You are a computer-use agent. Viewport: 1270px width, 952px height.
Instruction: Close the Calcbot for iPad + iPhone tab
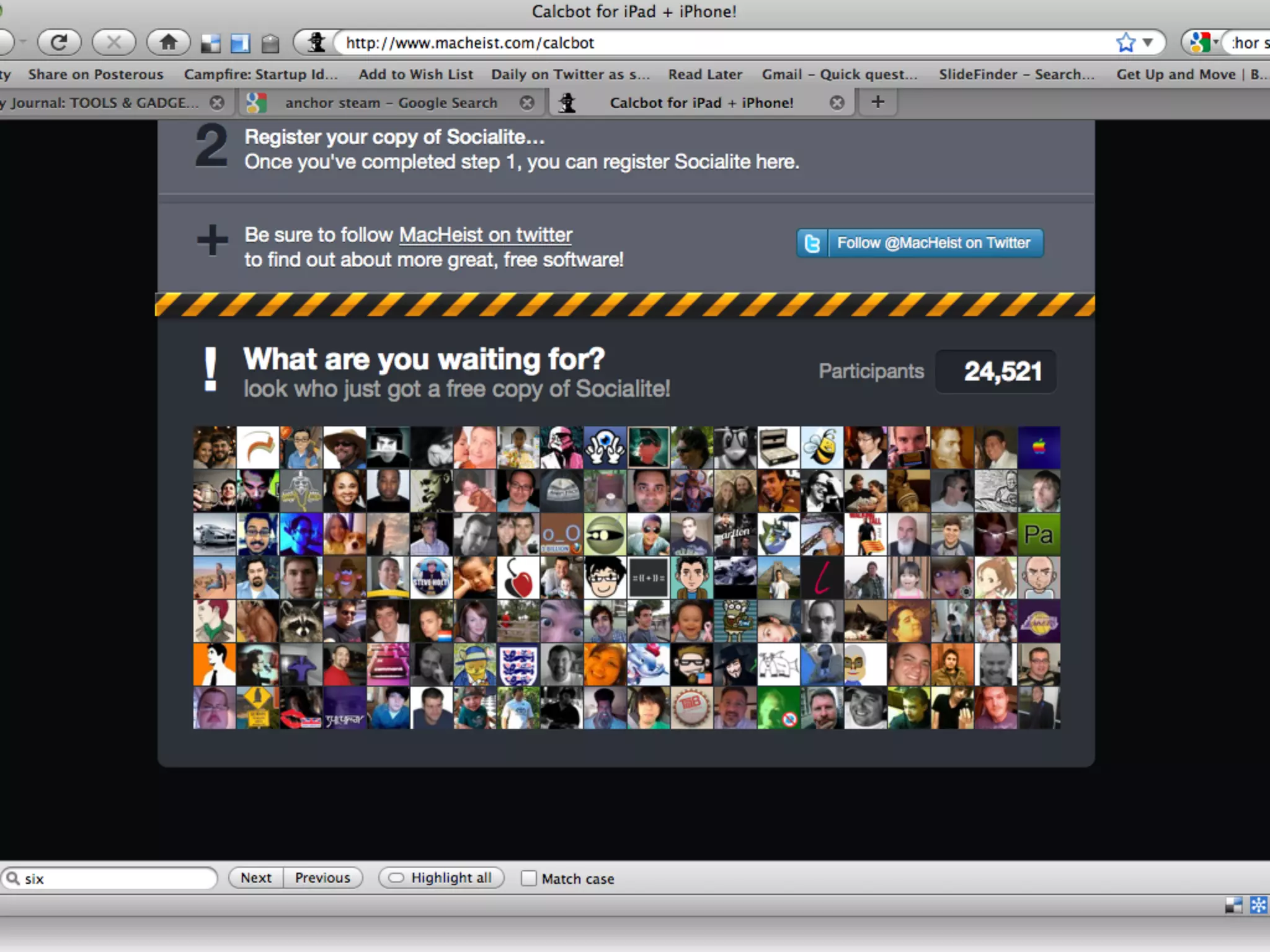pos(837,103)
